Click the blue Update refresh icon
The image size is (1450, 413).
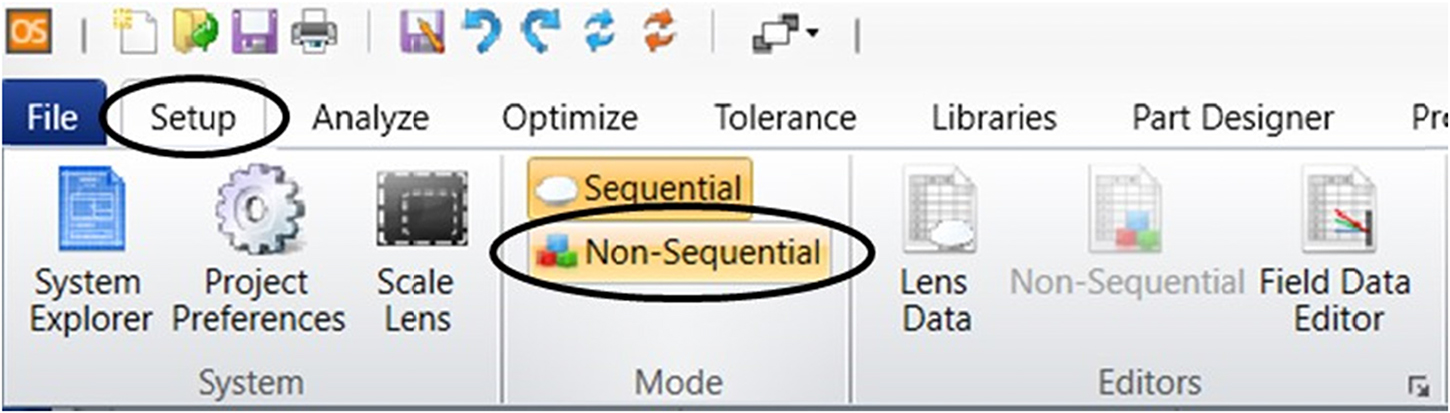coord(602,34)
